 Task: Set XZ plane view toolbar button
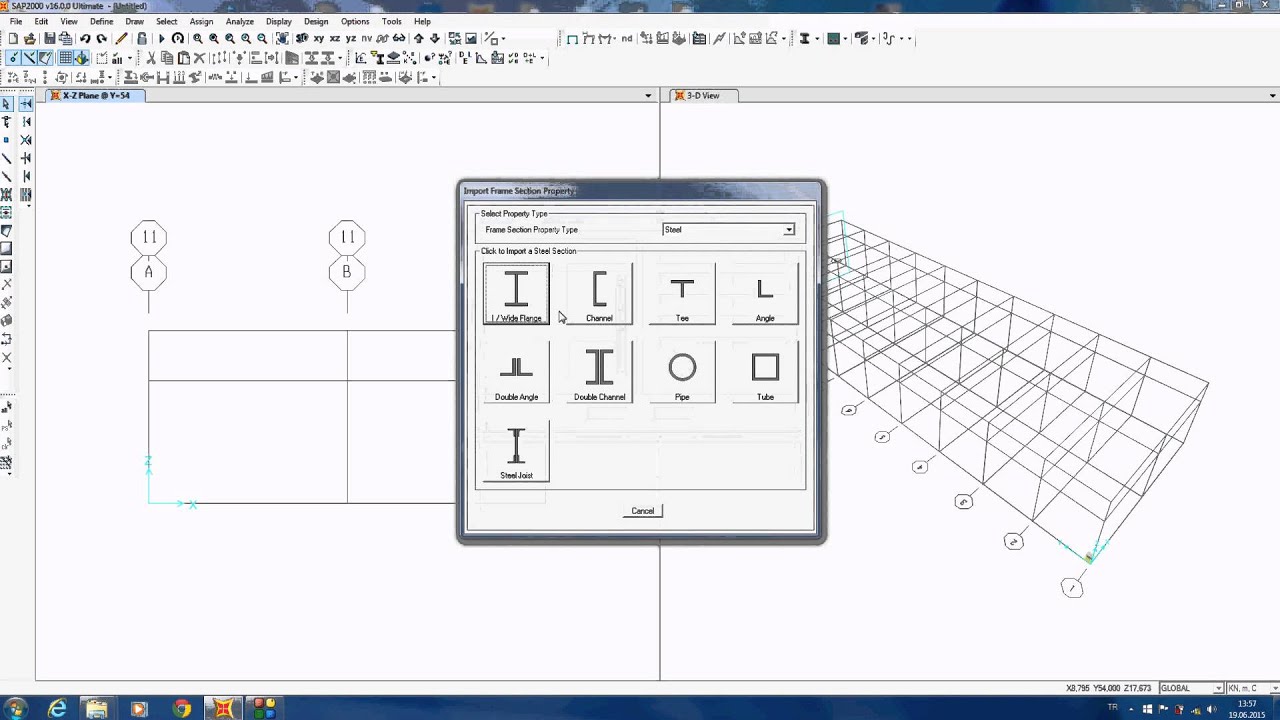point(334,39)
